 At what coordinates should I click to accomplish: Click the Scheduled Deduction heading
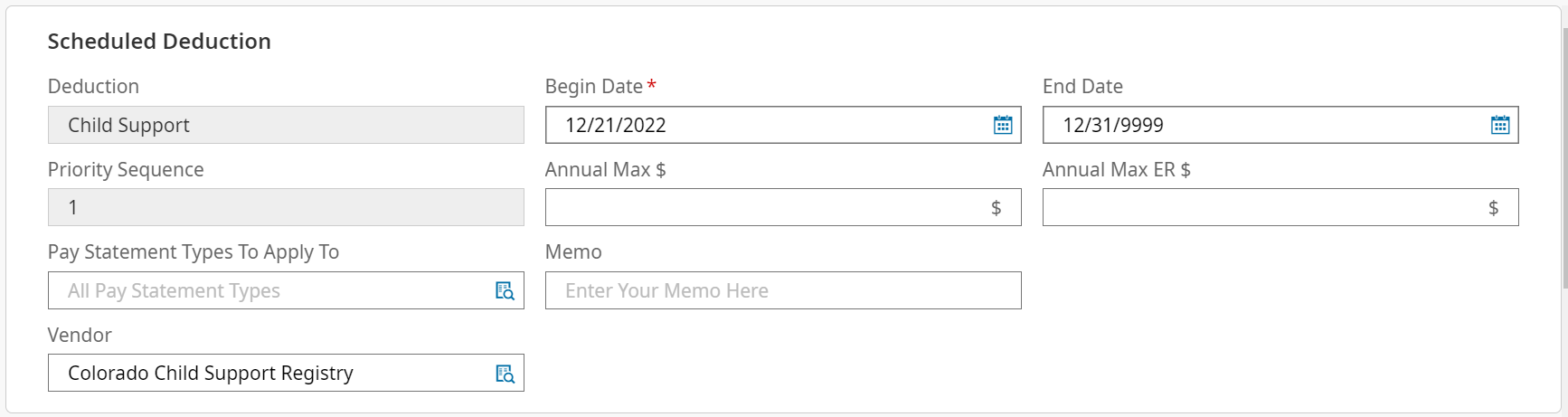159,42
